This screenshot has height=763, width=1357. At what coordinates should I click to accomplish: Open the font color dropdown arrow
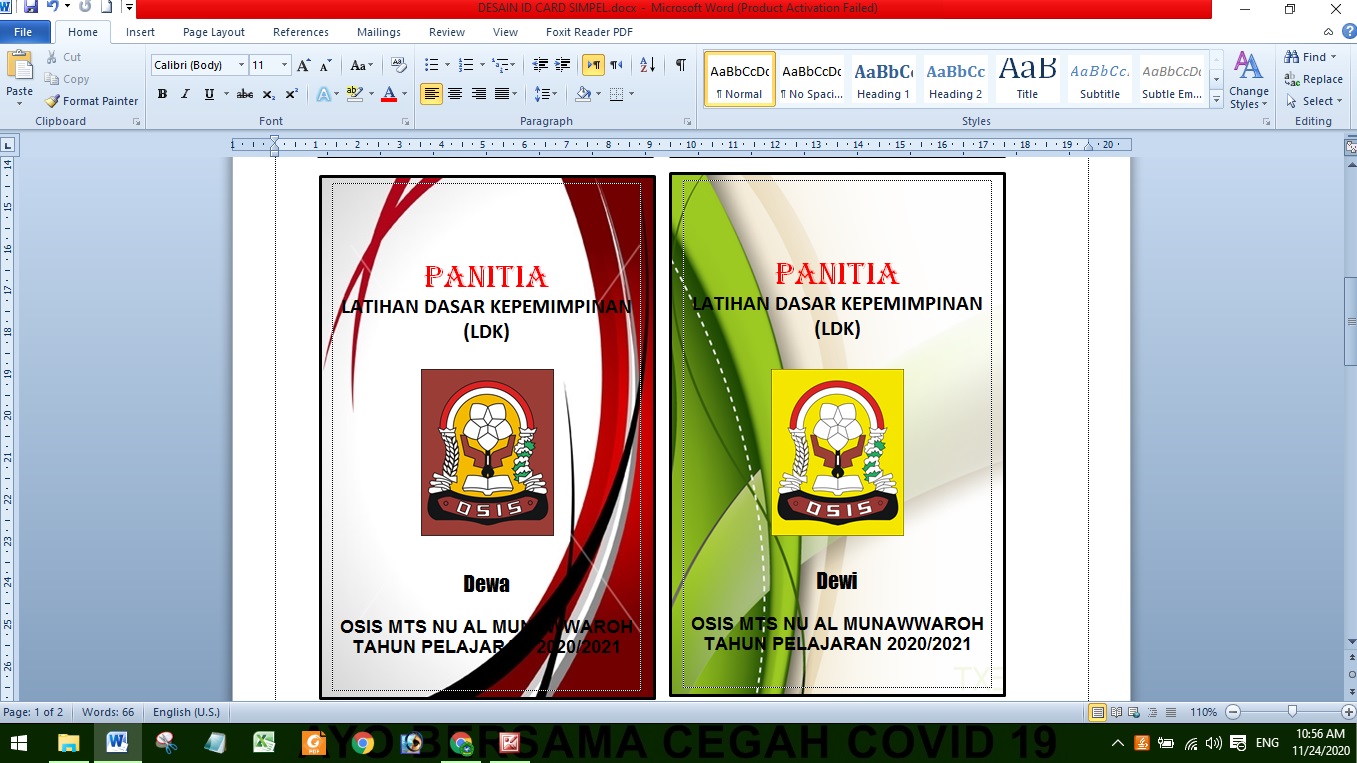tap(404, 94)
